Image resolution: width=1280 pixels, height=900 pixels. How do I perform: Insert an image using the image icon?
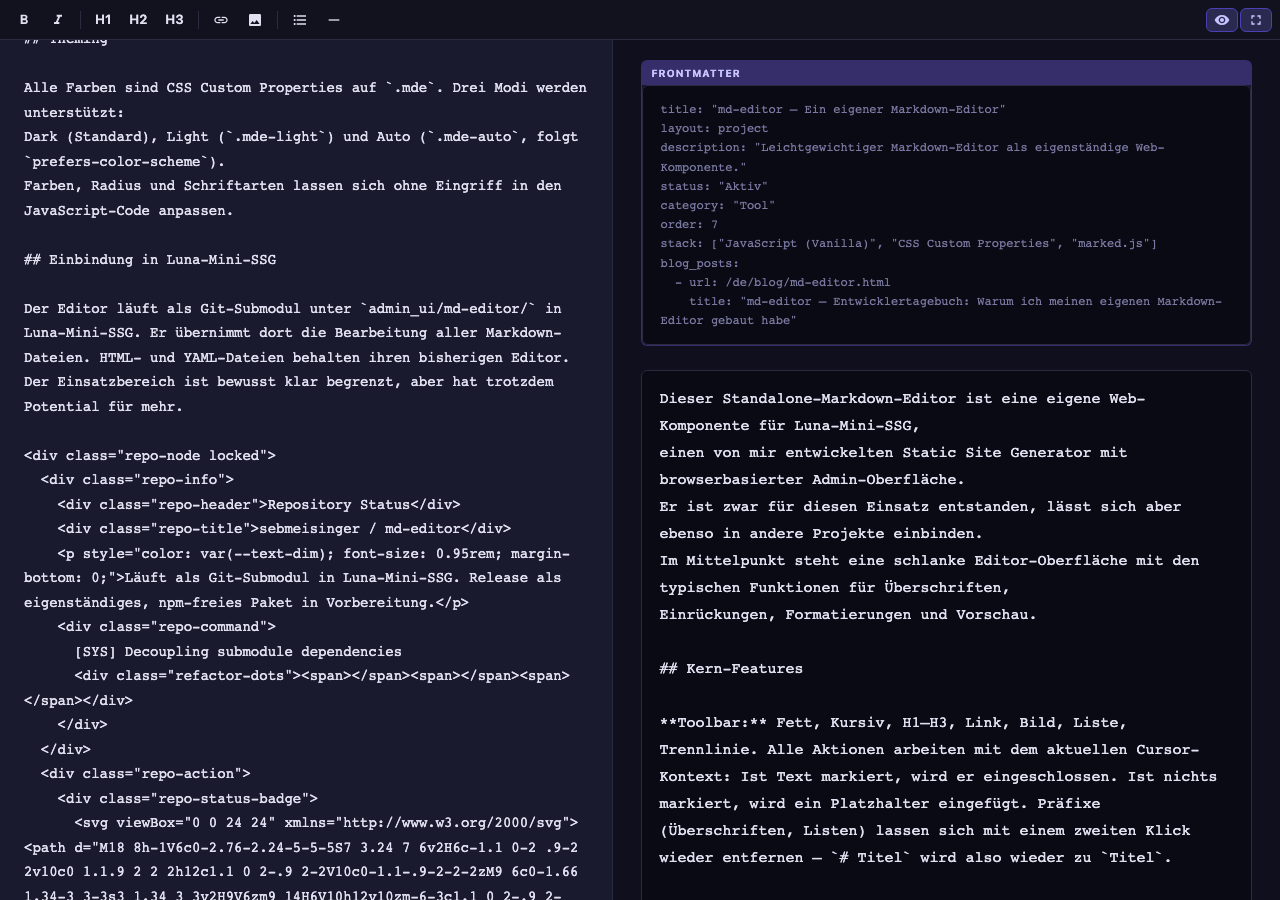[x=255, y=20]
